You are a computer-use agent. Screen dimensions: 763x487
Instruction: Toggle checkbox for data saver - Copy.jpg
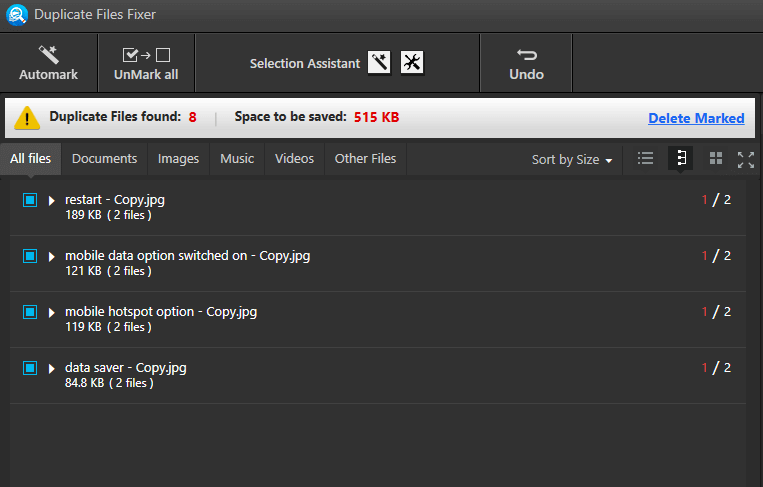tap(30, 368)
